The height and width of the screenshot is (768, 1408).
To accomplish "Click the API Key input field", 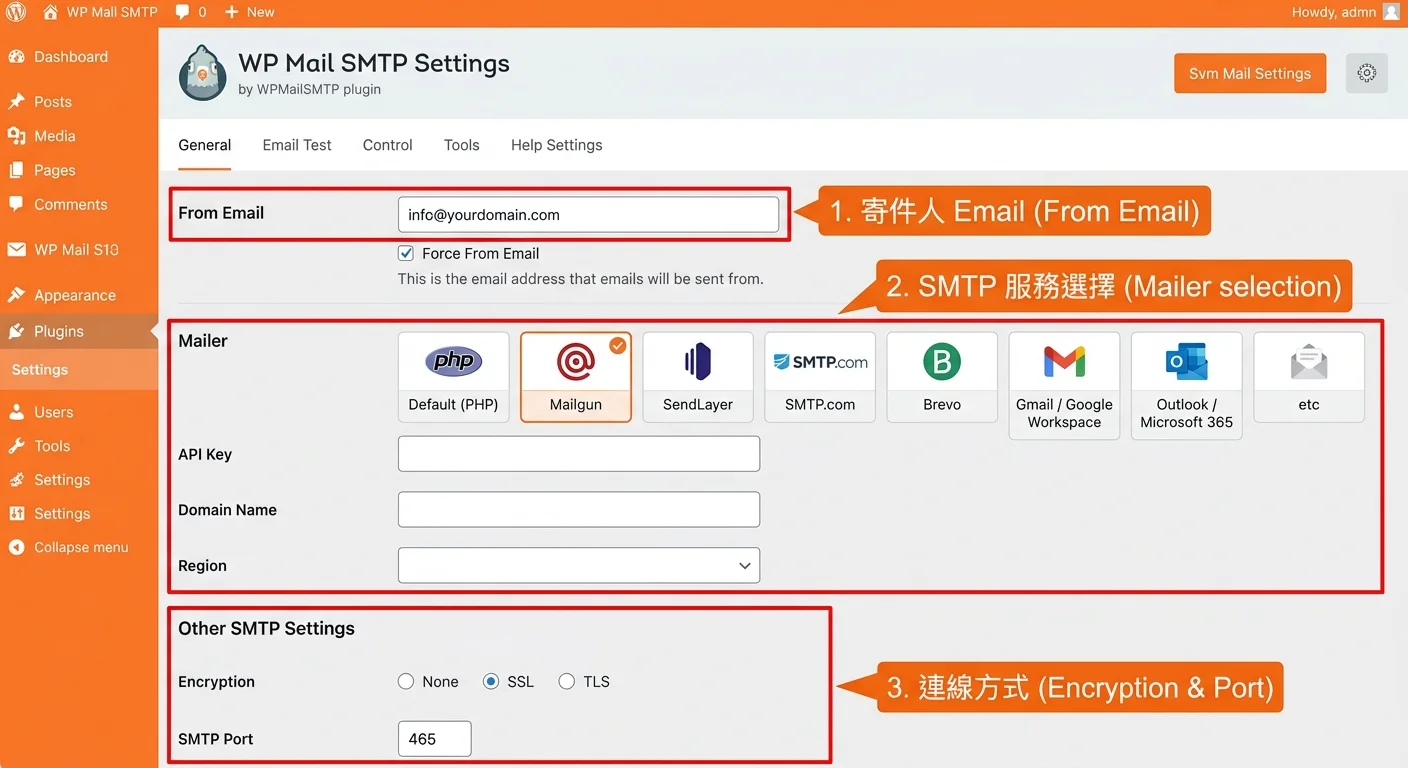I will (578, 453).
